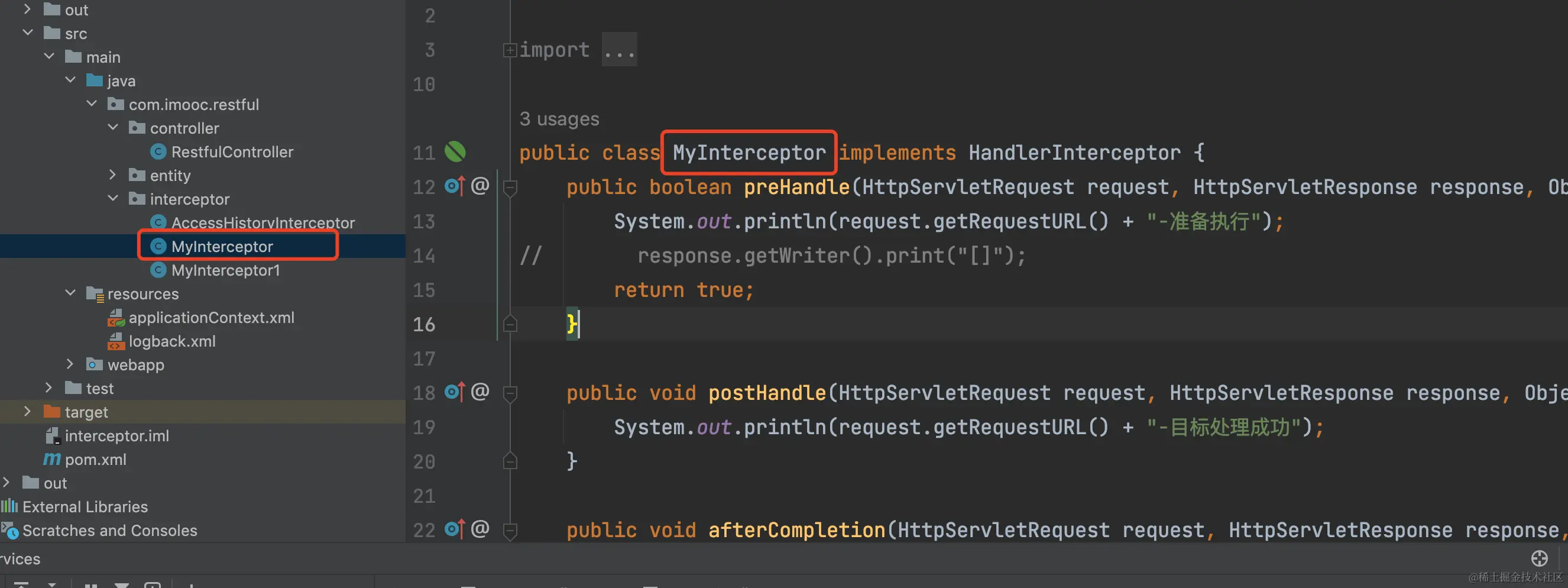Click the '3 usages' inlay hint
This screenshot has width=1568, height=588.
[x=559, y=119]
